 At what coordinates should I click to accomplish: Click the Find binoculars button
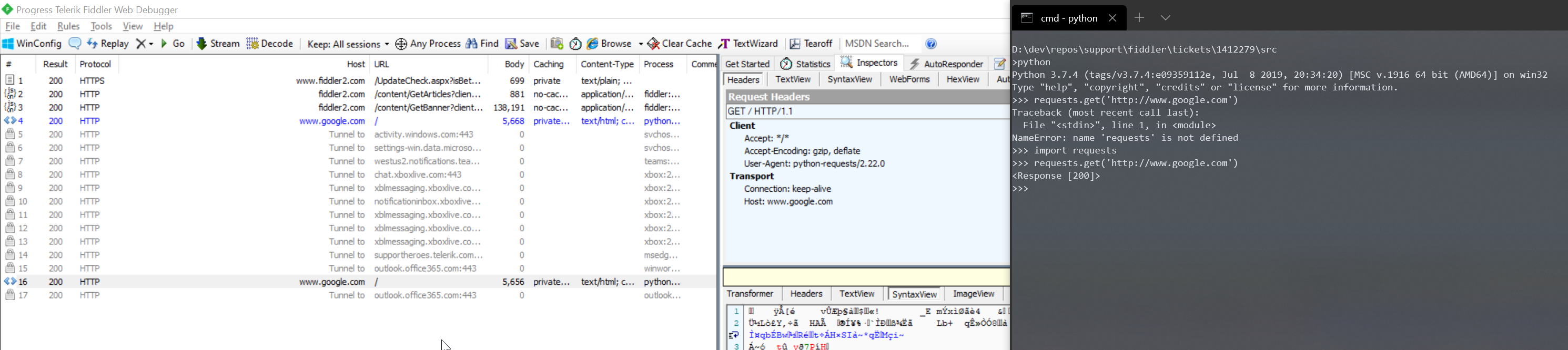[482, 44]
